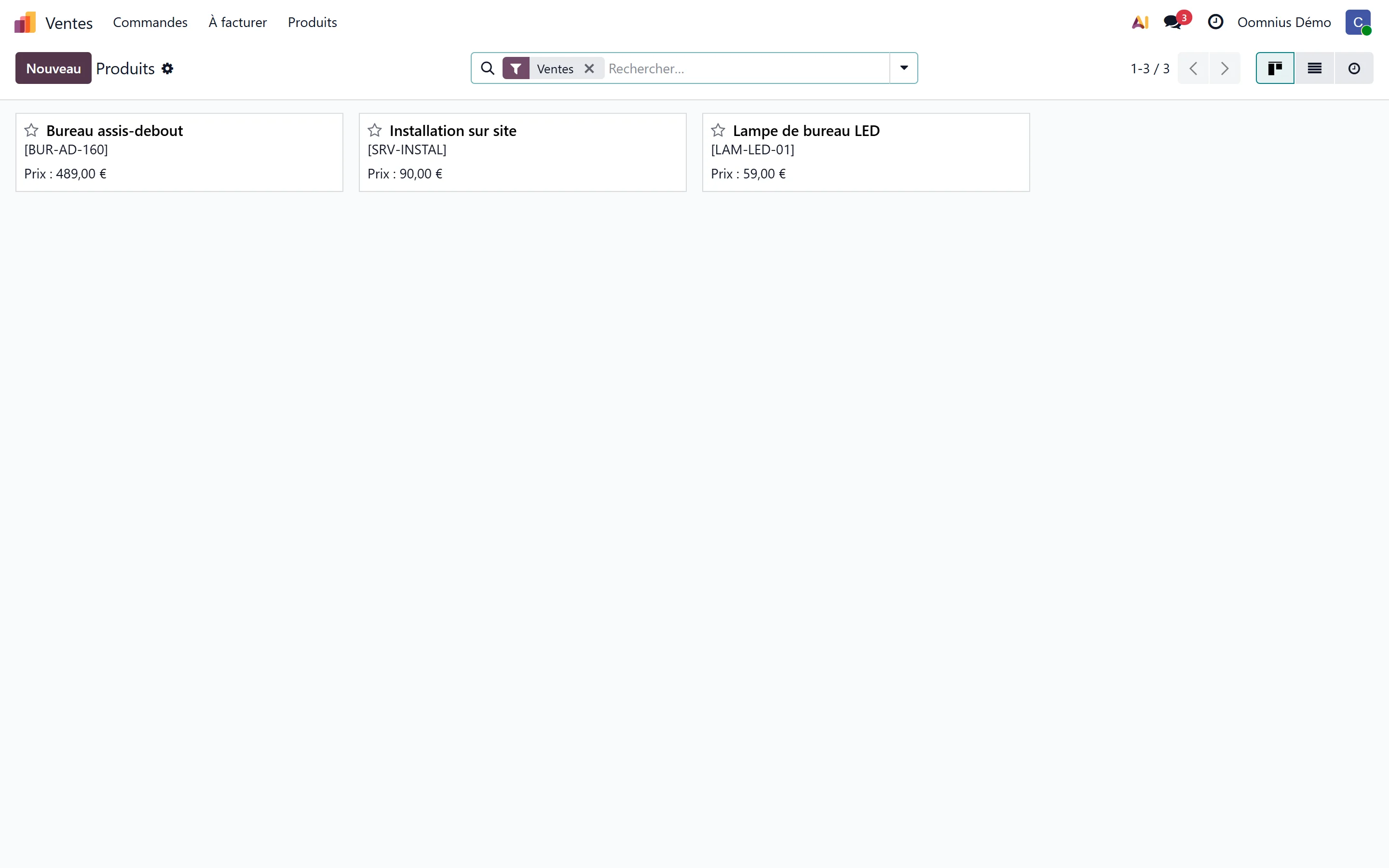Open the Oomnius Démo company switcher

[1284, 22]
